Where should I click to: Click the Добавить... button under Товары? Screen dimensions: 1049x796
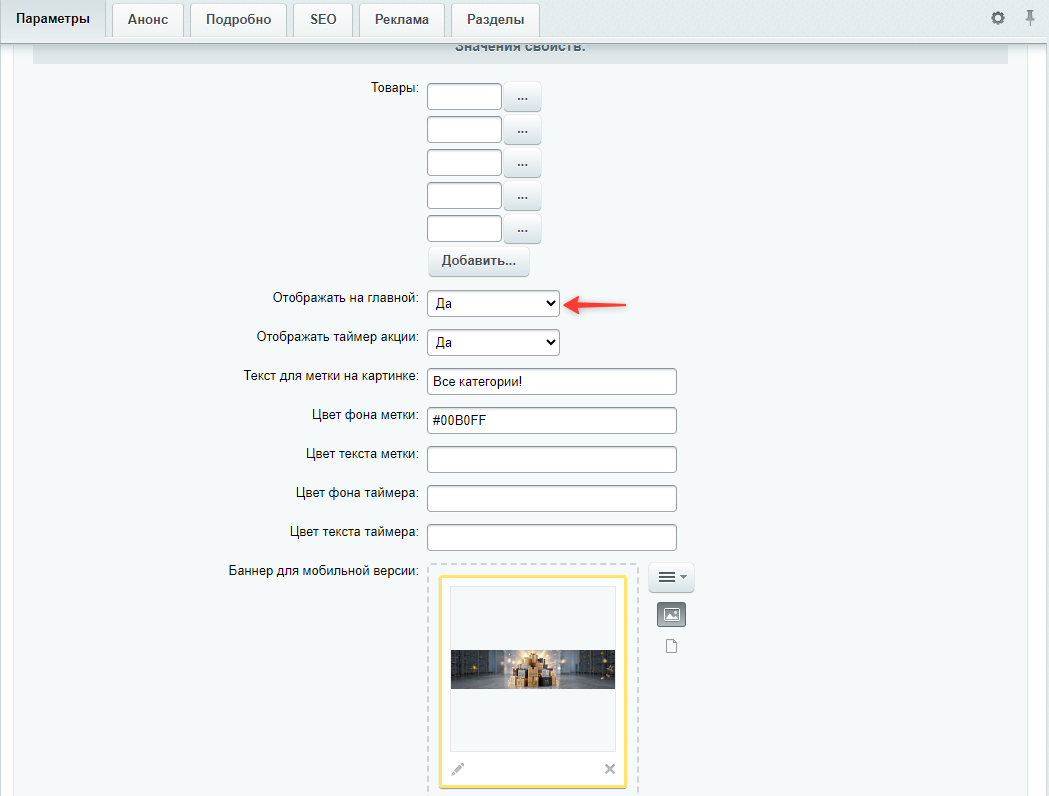(478, 261)
